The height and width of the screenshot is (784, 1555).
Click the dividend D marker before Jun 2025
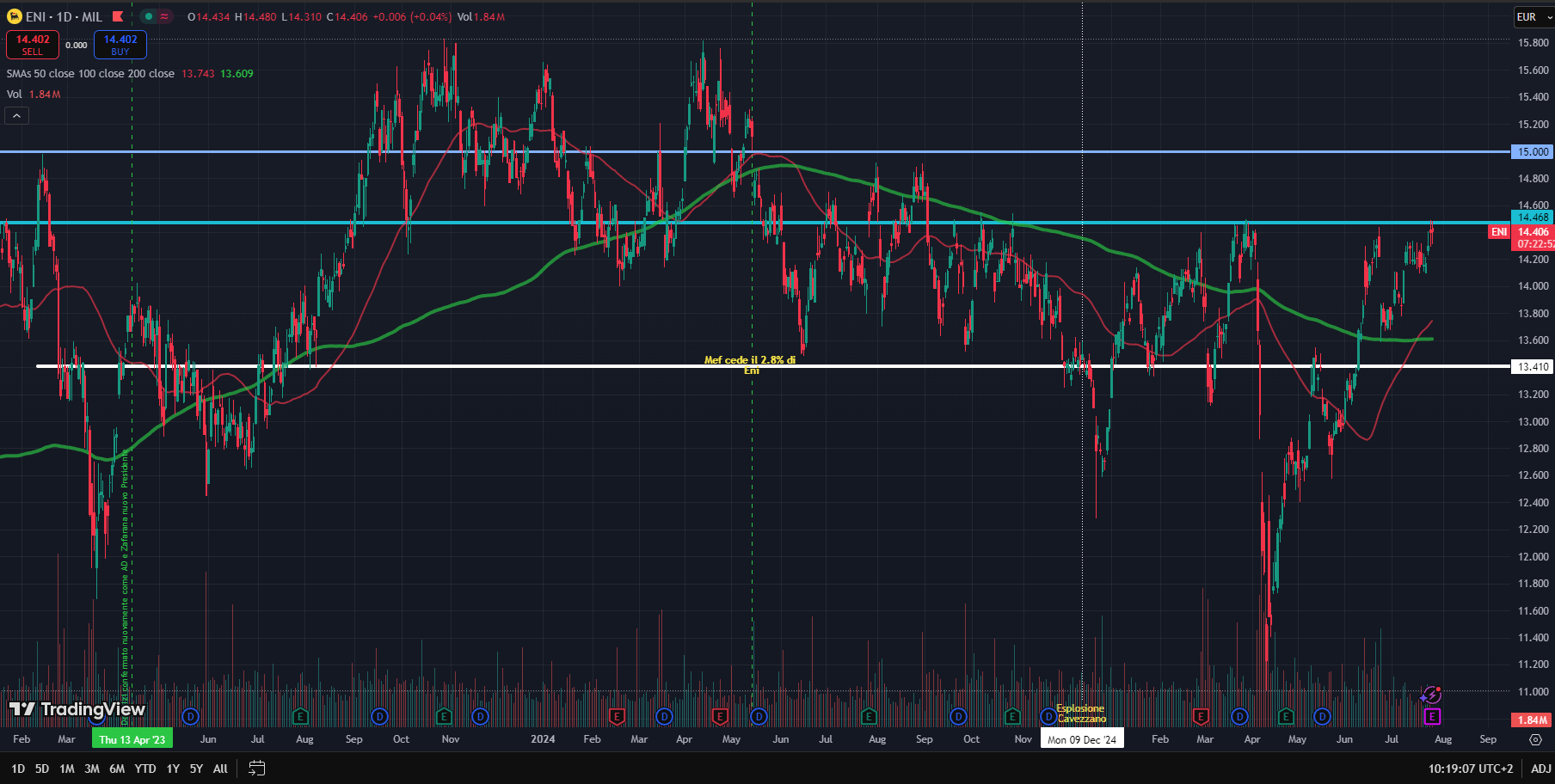click(1322, 716)
